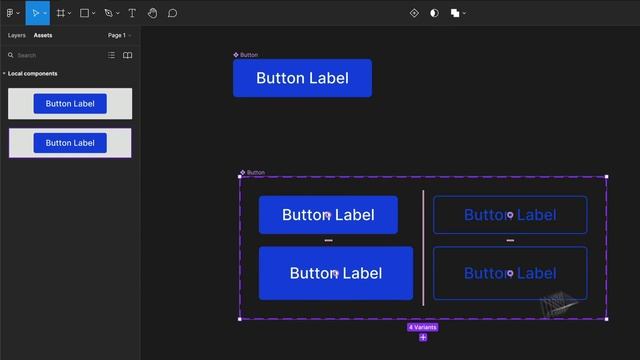Expand shape tools dropdown arrow

pos(93,13)
